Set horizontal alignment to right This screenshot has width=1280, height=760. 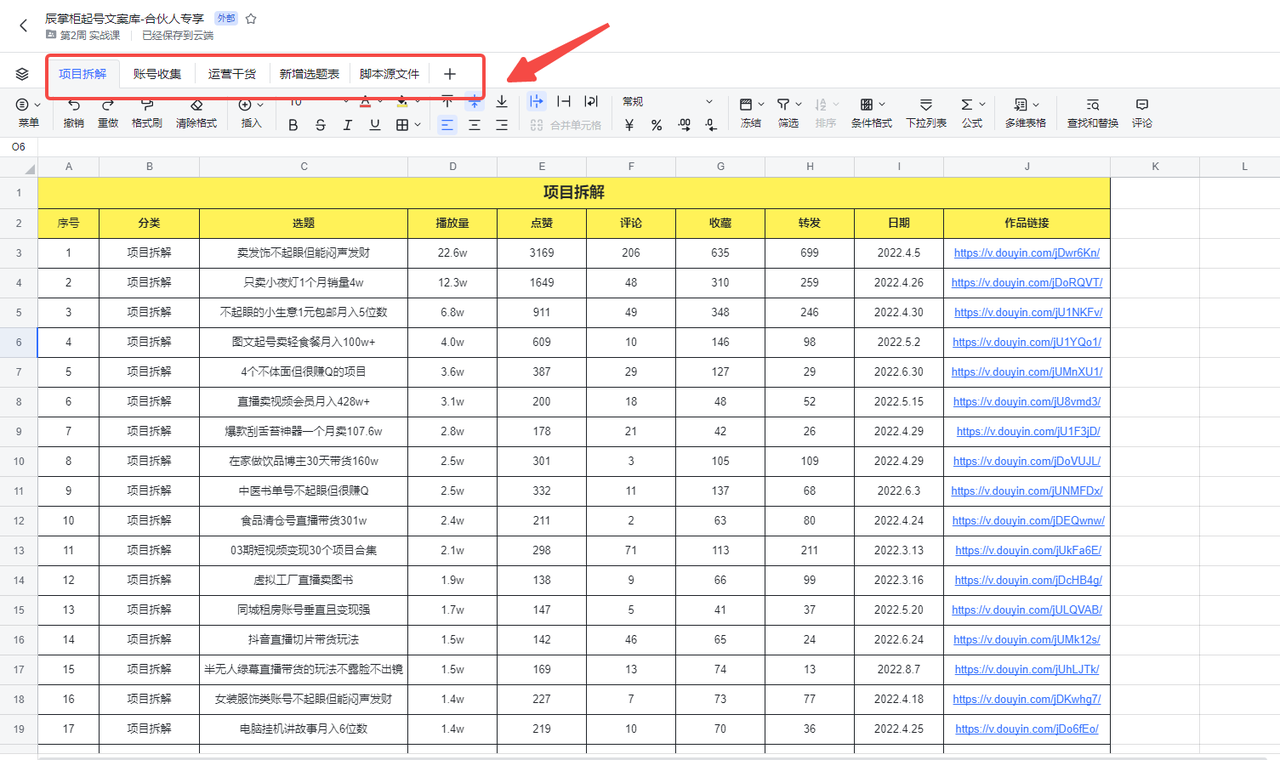pos(501,125)
